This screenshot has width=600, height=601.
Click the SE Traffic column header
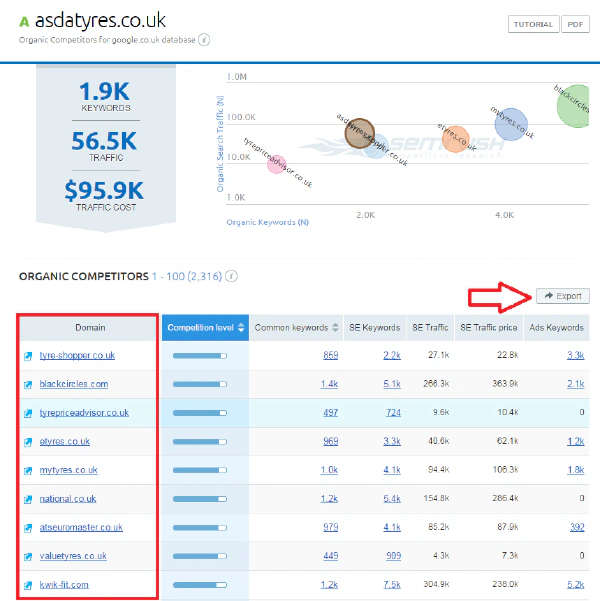(430, 328)
